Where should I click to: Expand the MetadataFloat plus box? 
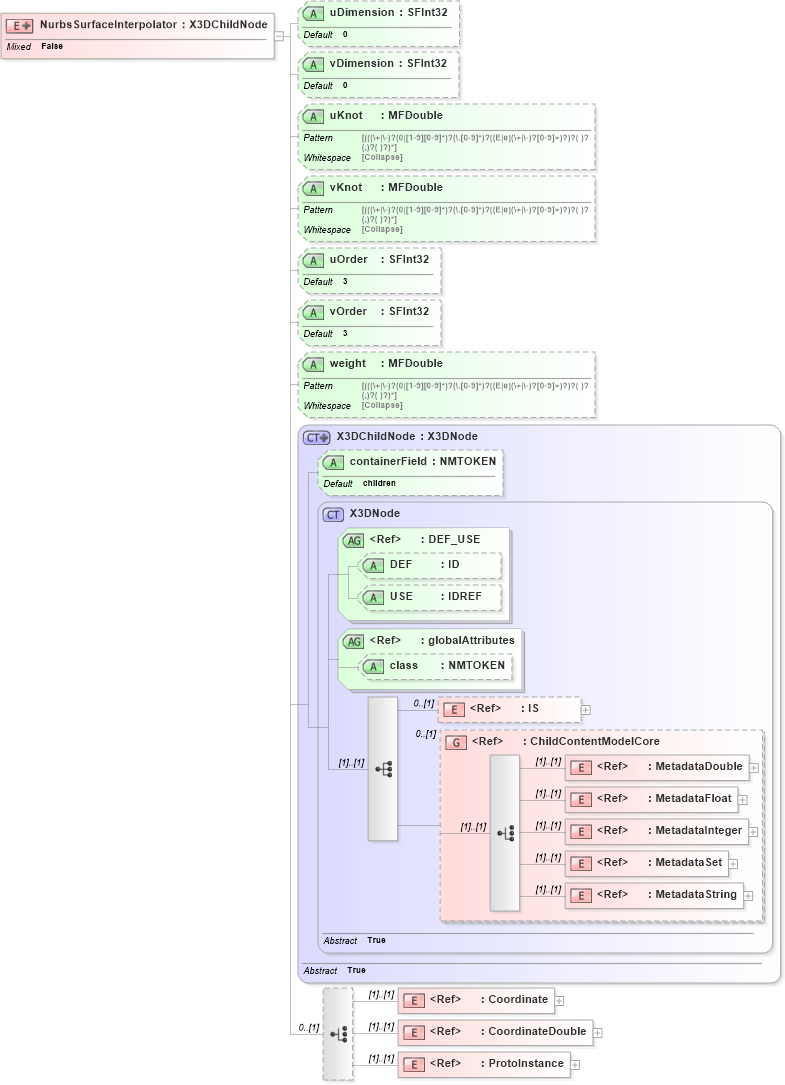(x=743, y=800)
